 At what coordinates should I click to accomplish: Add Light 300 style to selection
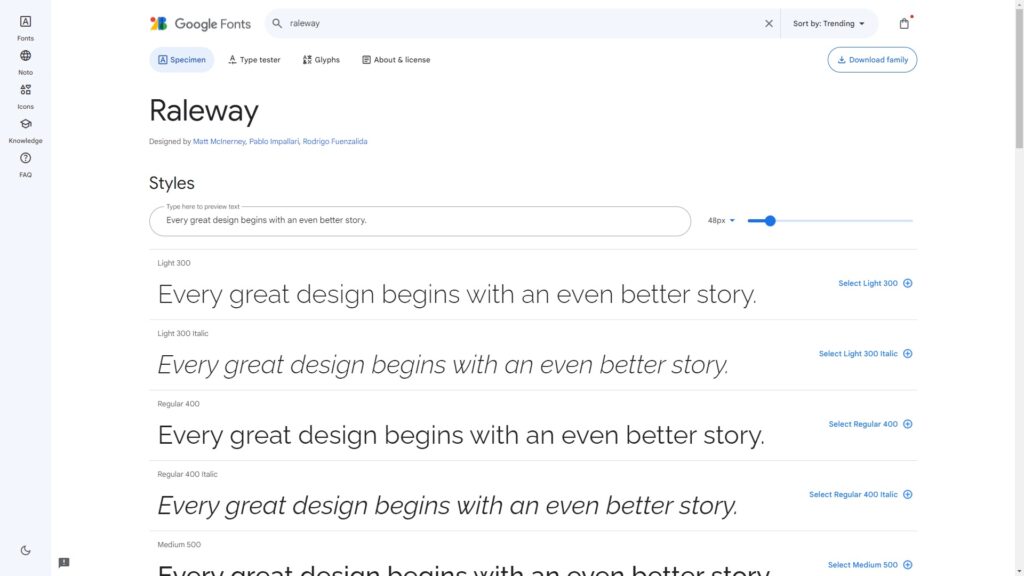874,283
